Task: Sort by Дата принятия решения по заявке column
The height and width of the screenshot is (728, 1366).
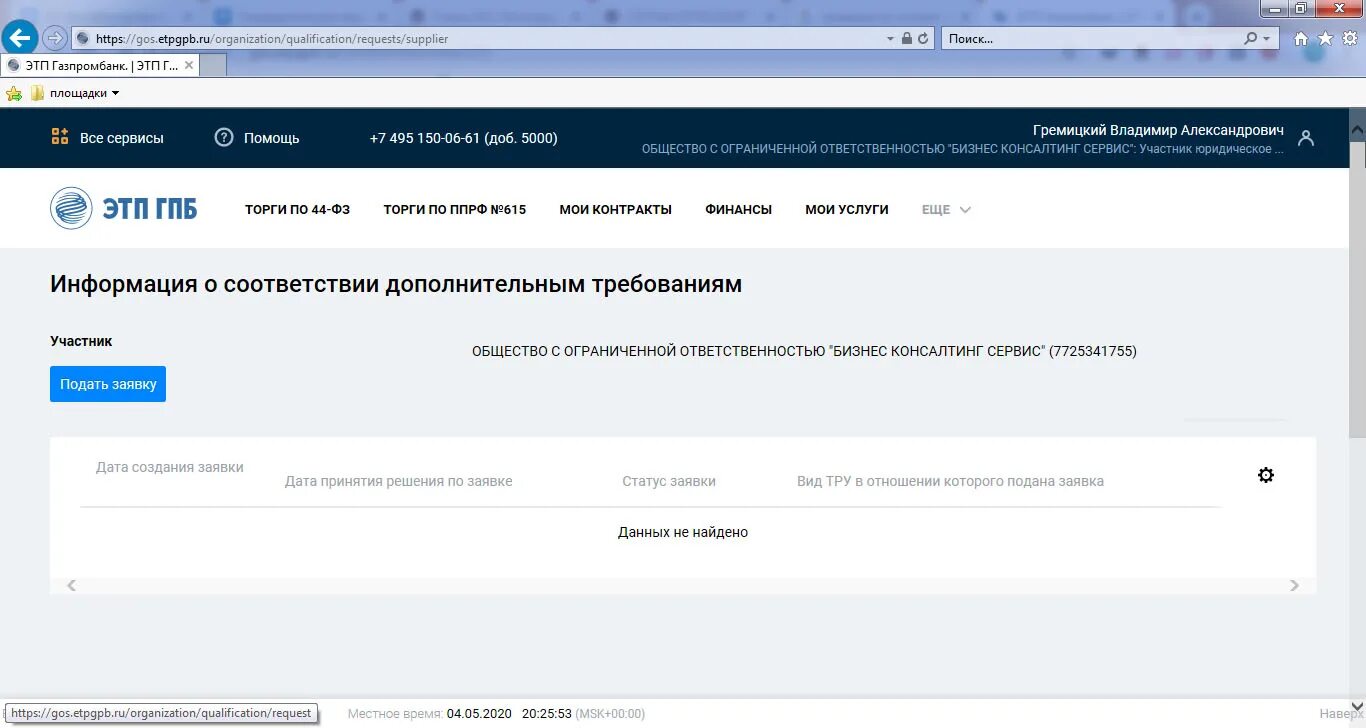Action: [398, 481]
